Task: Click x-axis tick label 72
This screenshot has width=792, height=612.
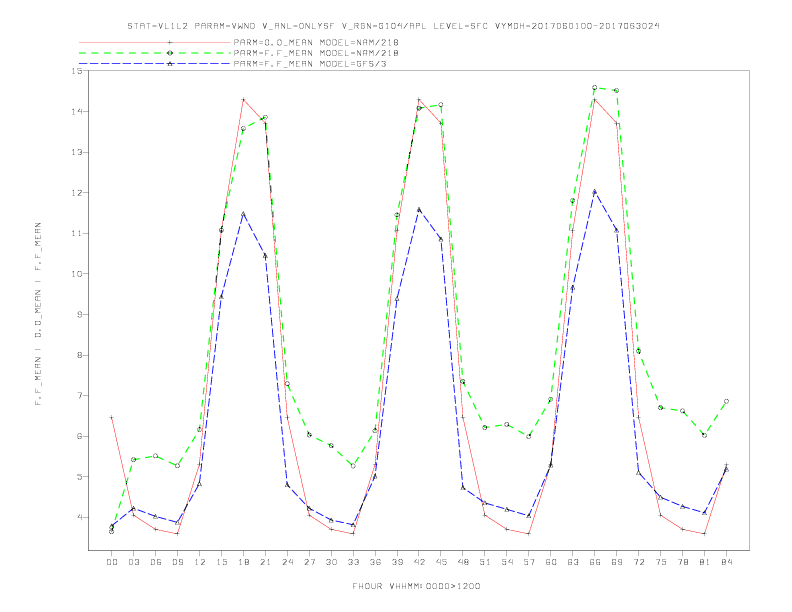Action: pyautogui.click(x=639, y=562)
